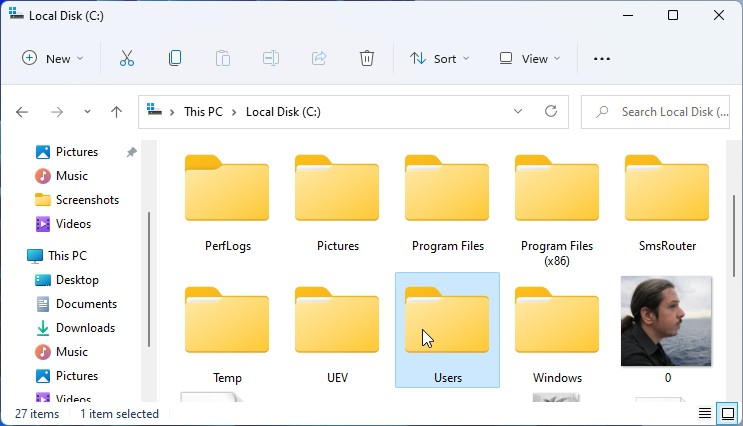Click the 1 item selected status text
Image resolution: width=743 pixels, height=426 pixels.
click(119, 414)
